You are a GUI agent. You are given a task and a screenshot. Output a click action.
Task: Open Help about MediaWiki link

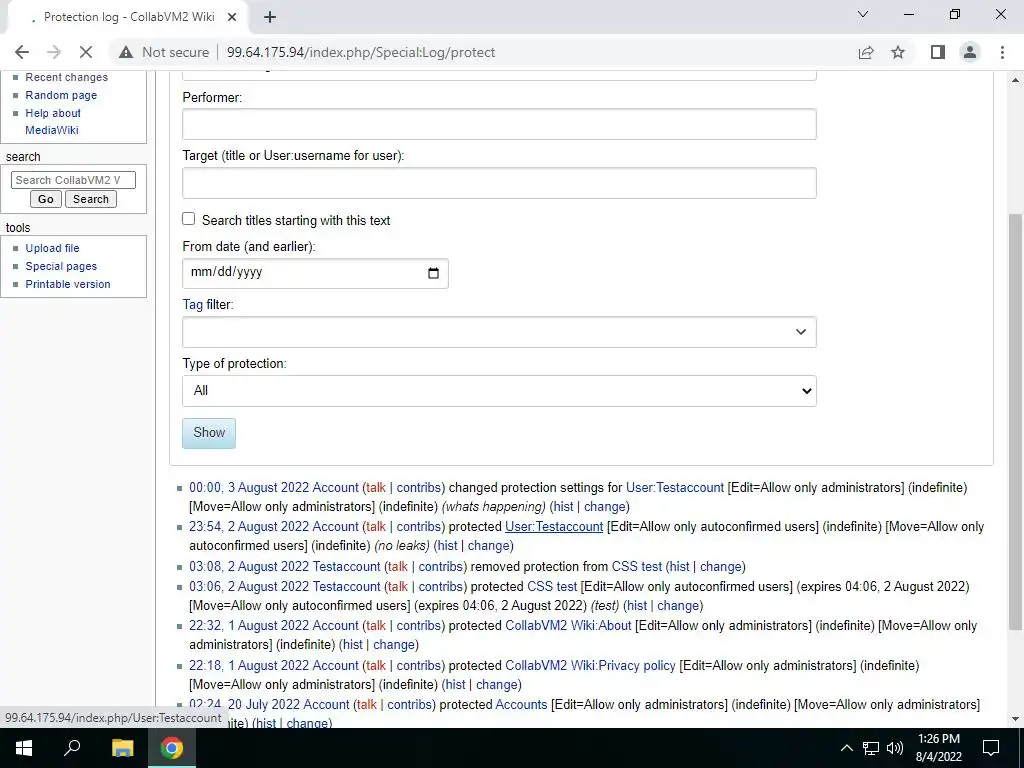coord(53,121)
